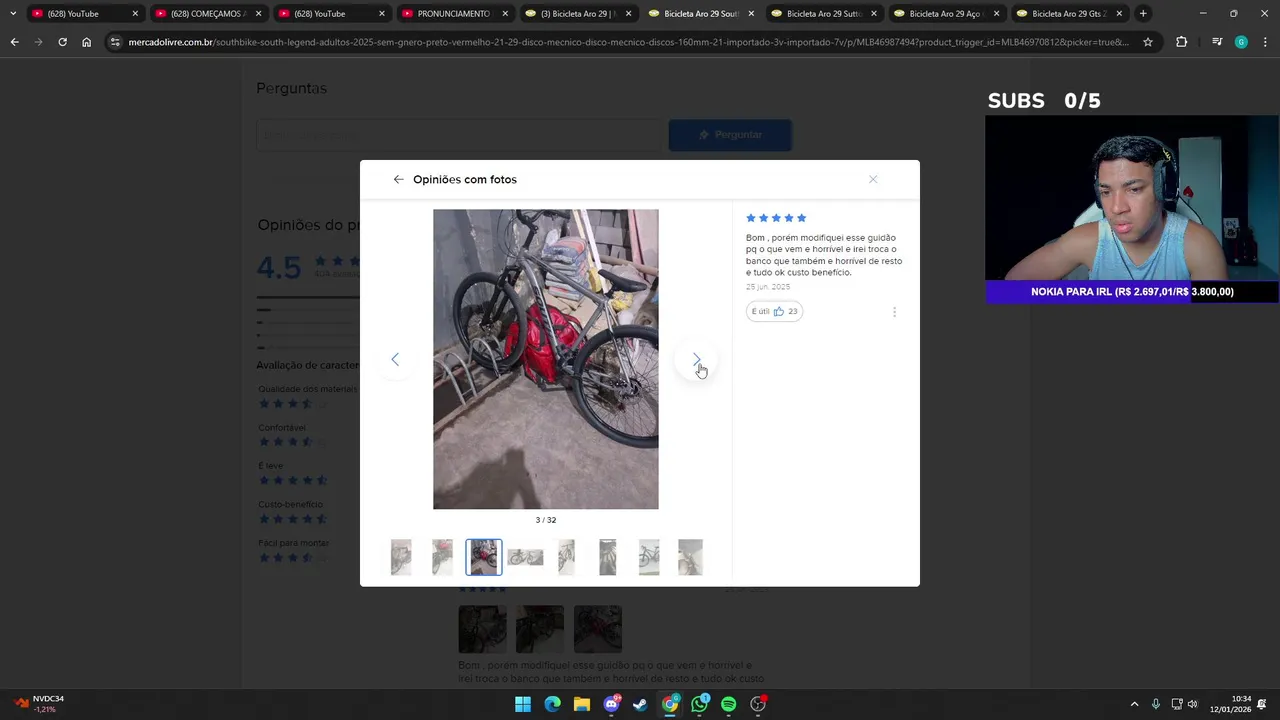The image size is (1280, 720).
Task: Open the green browser profile avatar
Action: click(1241, 42)
